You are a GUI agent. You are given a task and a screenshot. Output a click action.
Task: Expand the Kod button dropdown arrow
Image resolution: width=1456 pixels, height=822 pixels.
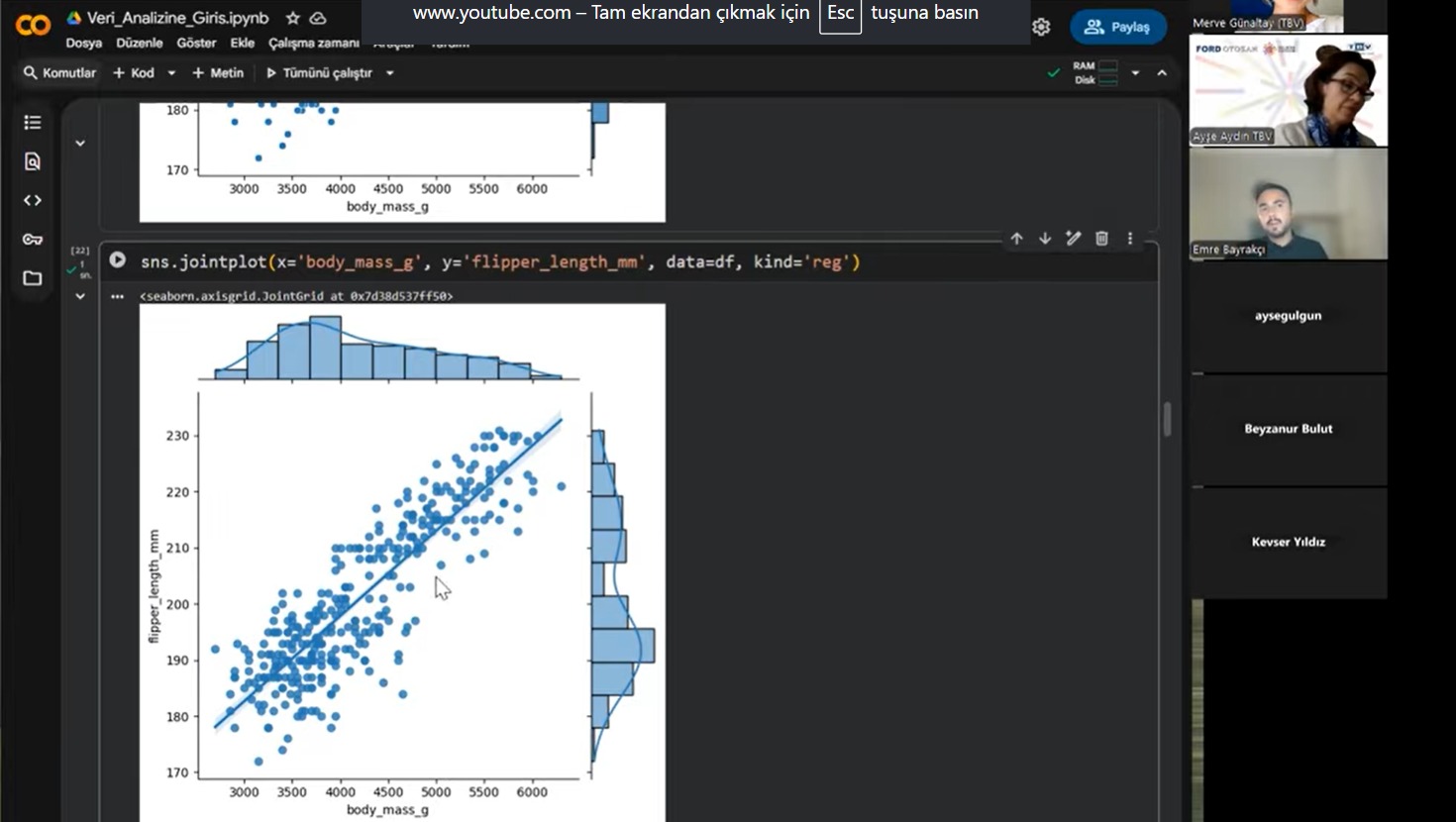click(171, 73)
